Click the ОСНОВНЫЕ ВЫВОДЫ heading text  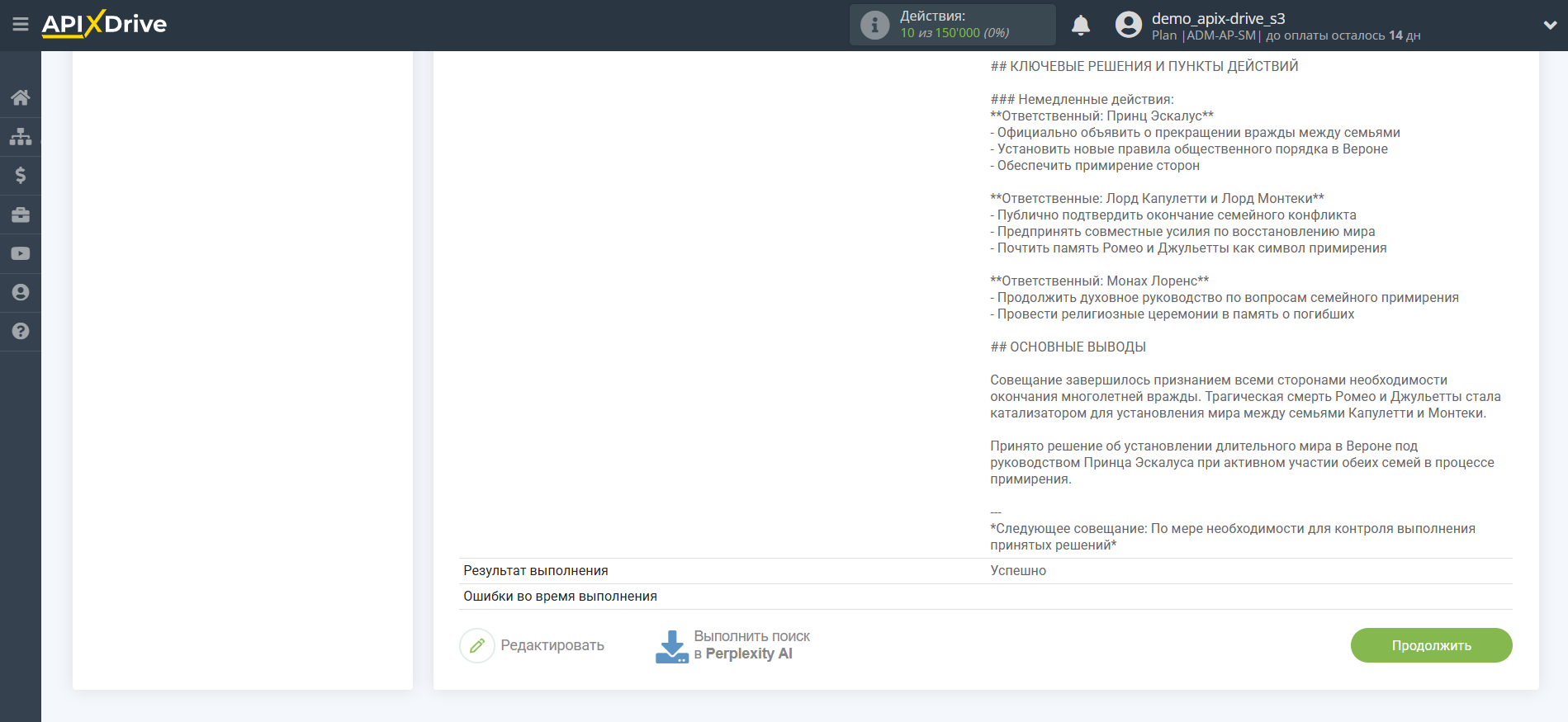pyautogui.click(x=1078, y=347)
